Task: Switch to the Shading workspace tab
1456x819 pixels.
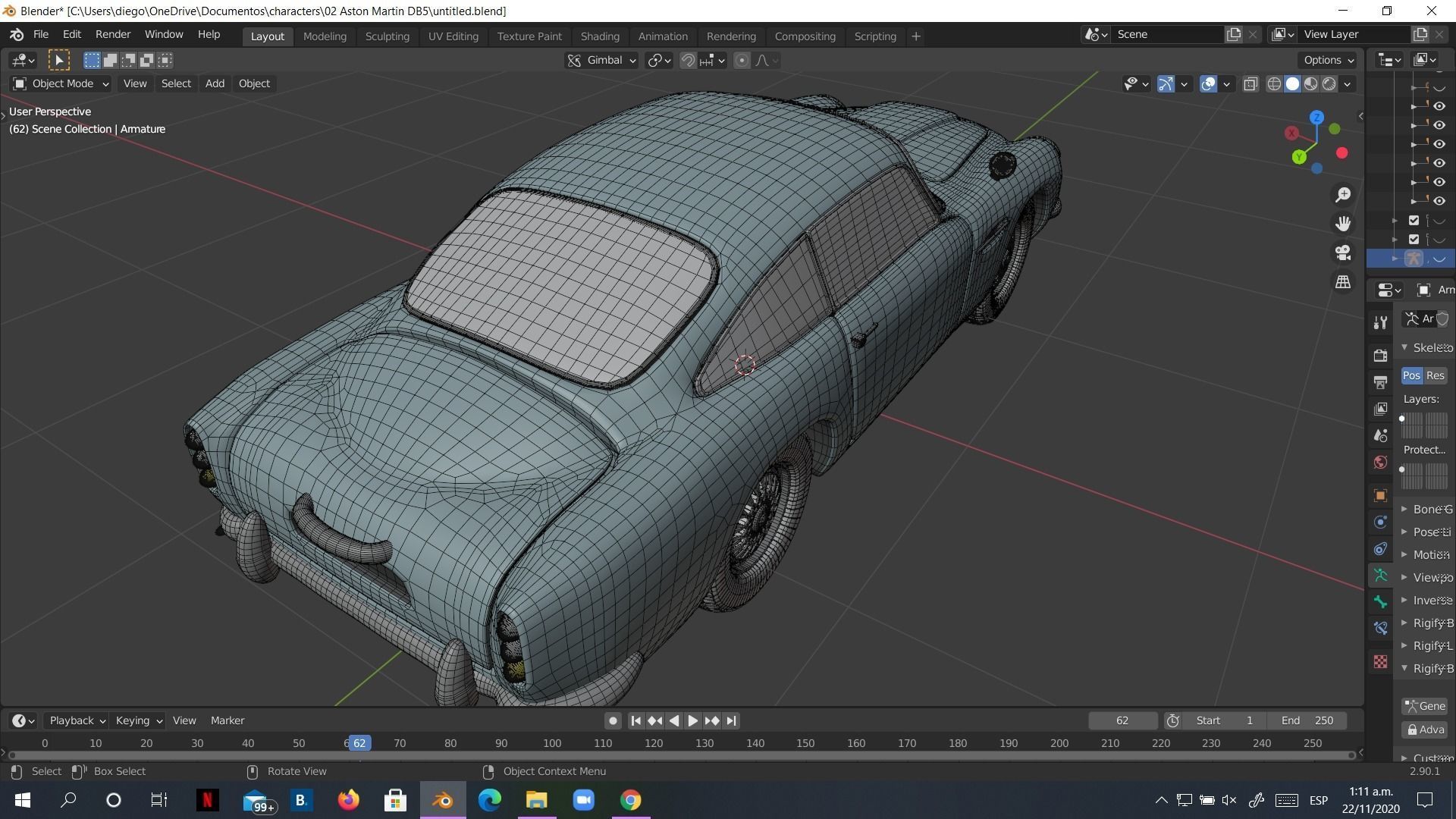Action: tap(600, 36)
